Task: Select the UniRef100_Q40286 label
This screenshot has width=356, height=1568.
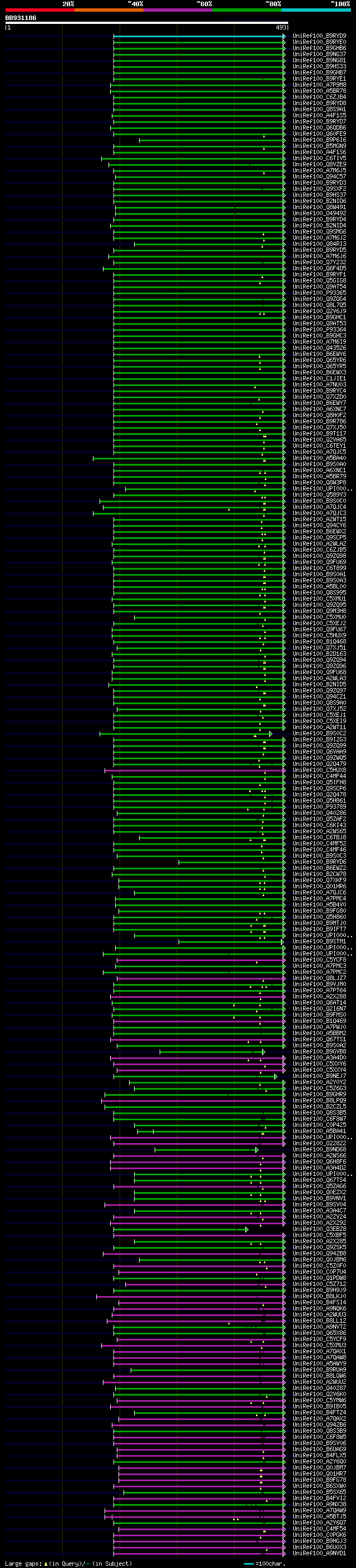Action: pyautogui.click(x=319, y=813)
